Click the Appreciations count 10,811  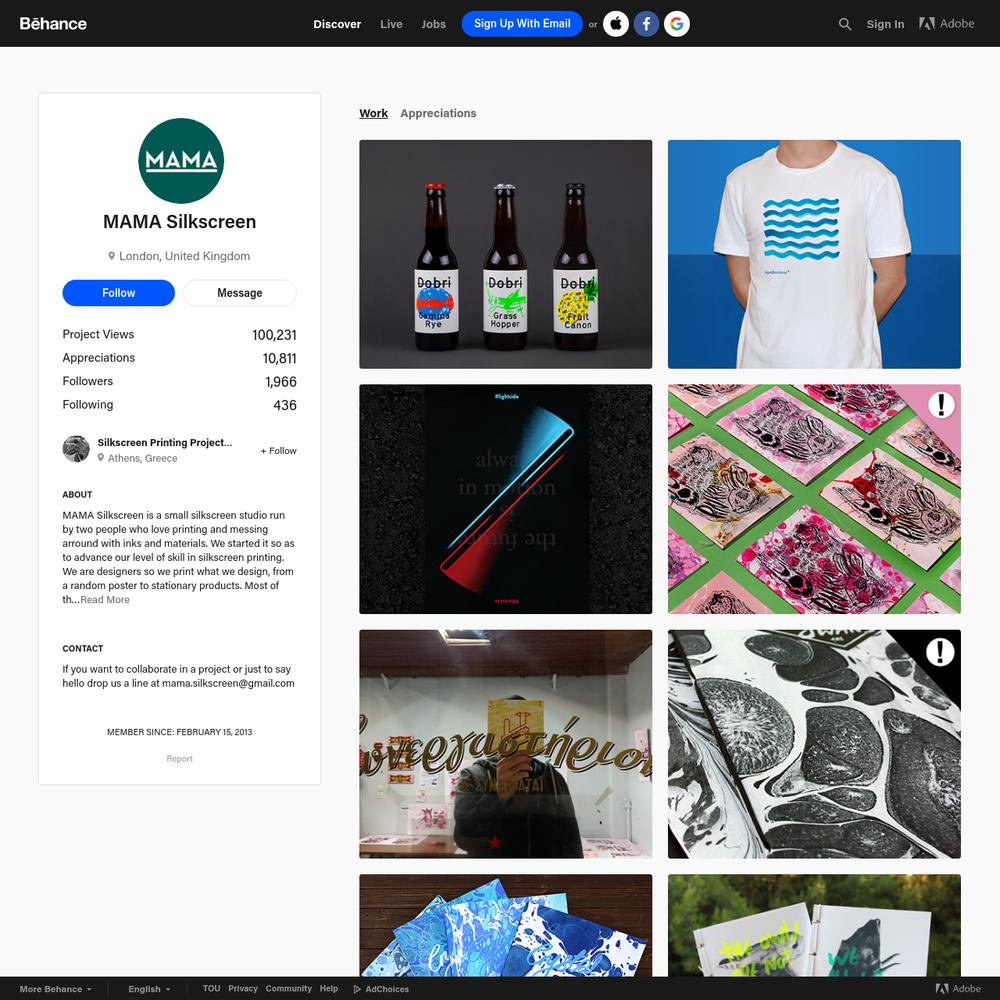(279, 358)
